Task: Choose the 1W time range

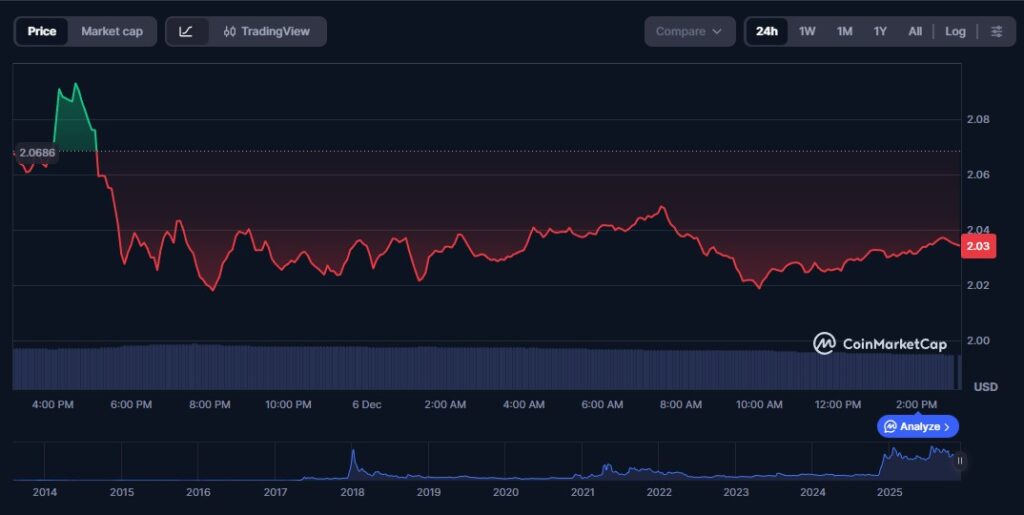Action: (807, 31)
